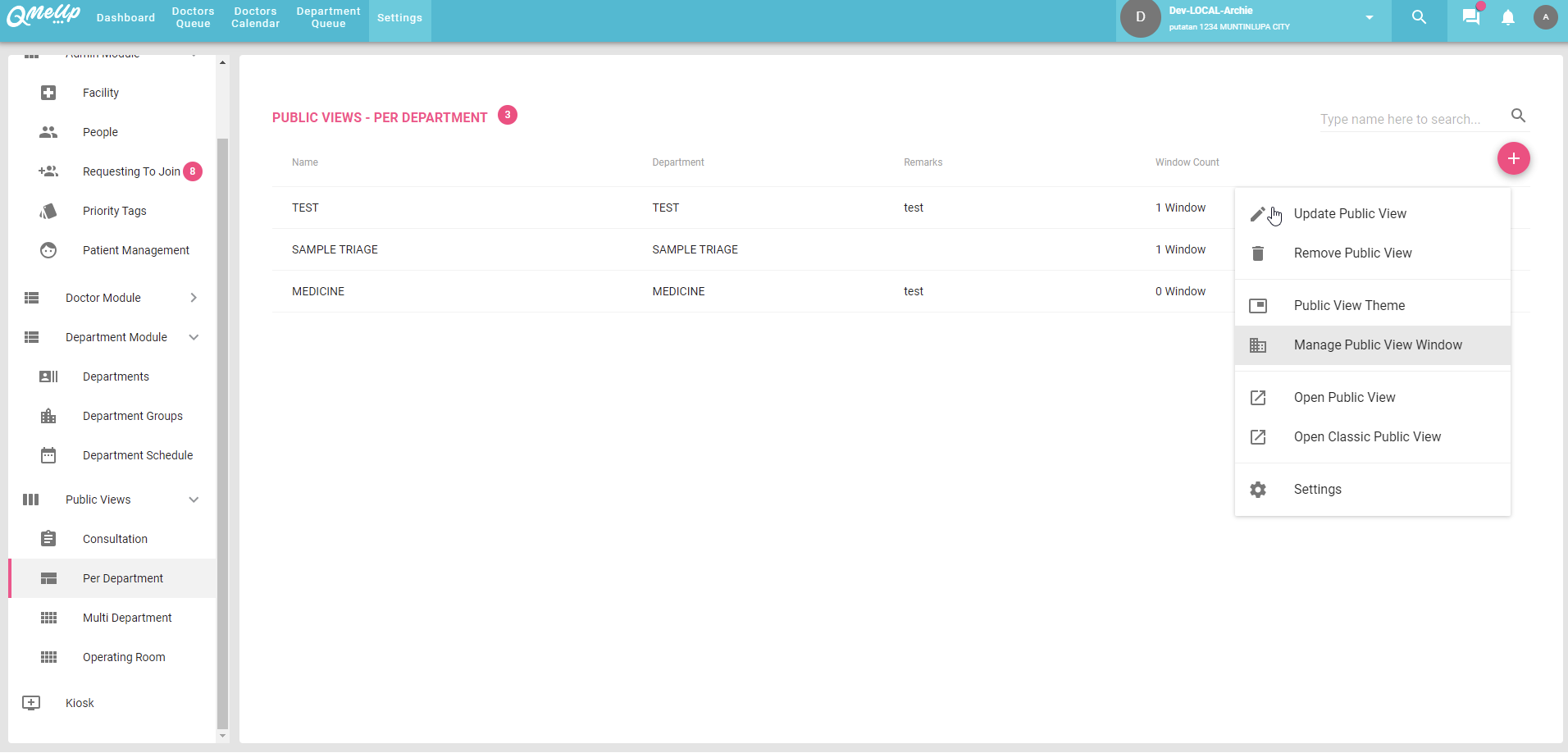Screen dimensions: 1568x753
Task: Click the gear icon next to Settings
Action: (1258, 490)
